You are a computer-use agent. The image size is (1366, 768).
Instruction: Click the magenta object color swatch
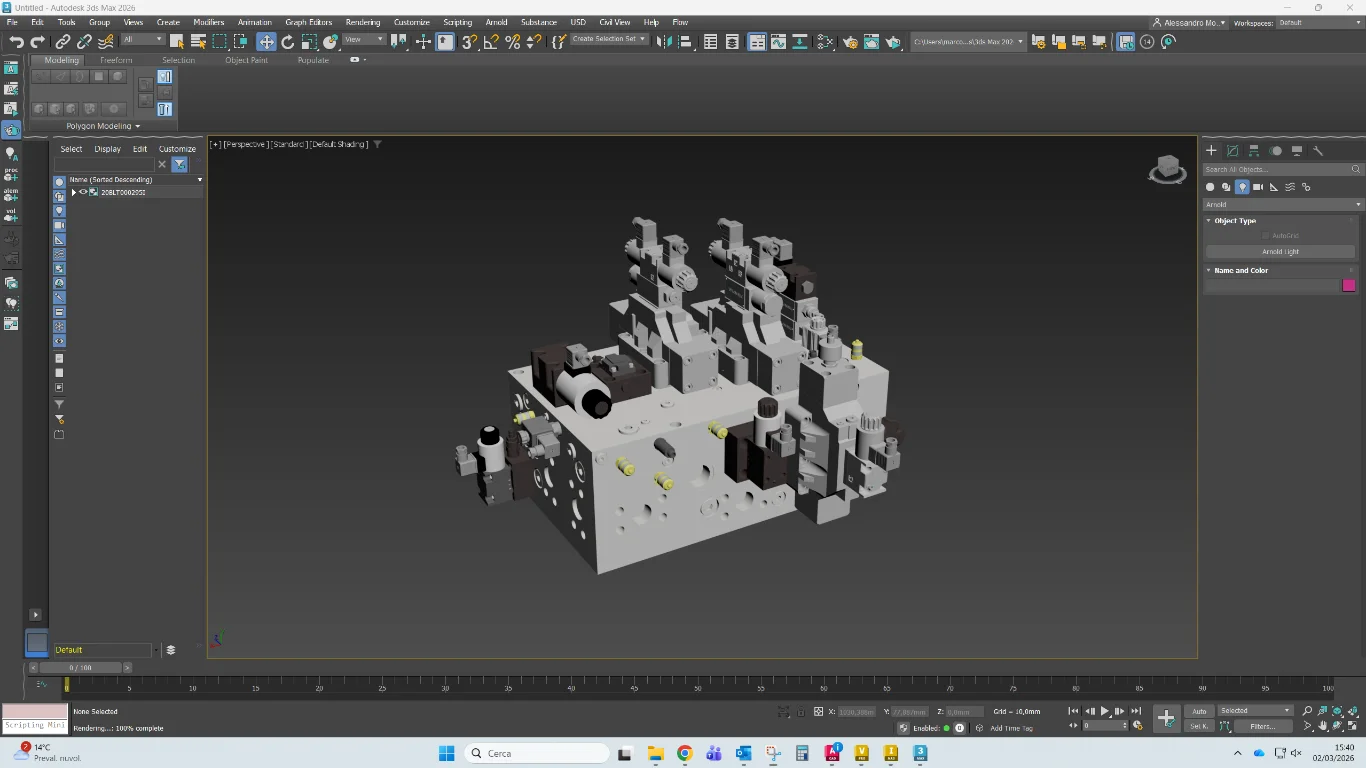pos(1348,286)
